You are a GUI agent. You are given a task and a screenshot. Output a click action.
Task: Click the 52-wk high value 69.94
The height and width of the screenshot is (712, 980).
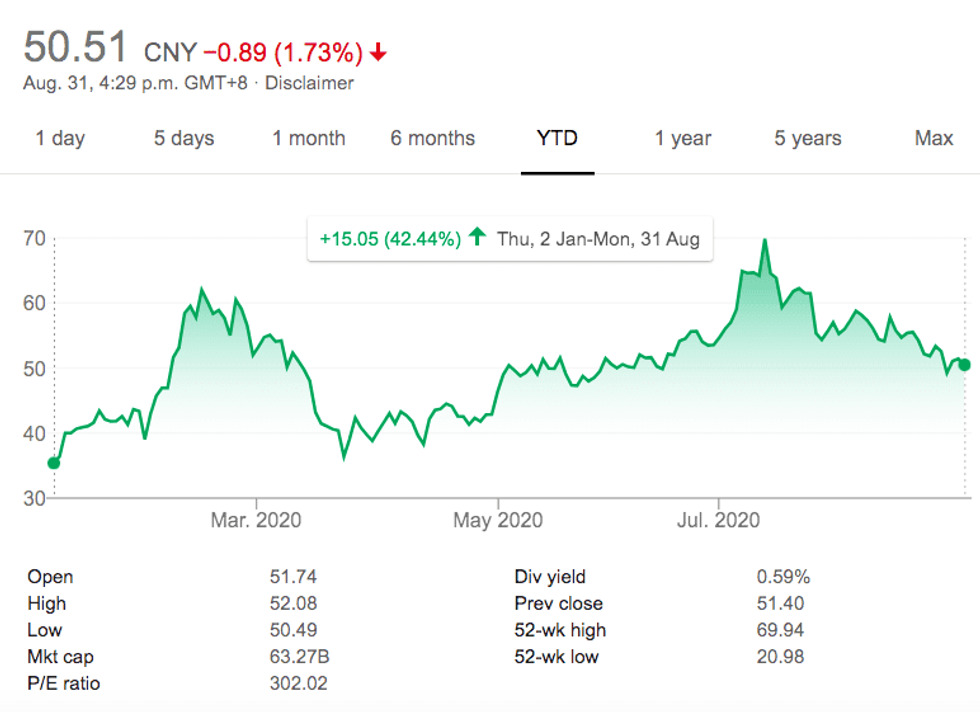[x=781, y=630]
